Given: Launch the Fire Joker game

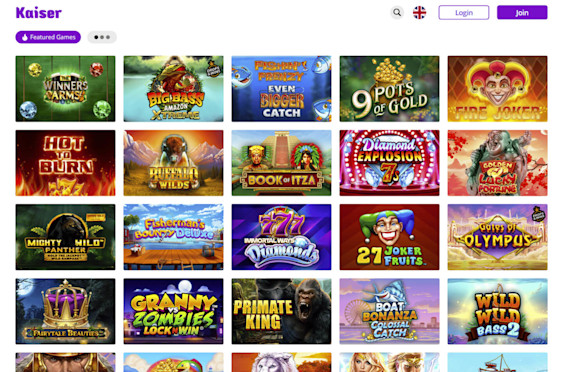Looking at the screenshot, I should [498, 89].
